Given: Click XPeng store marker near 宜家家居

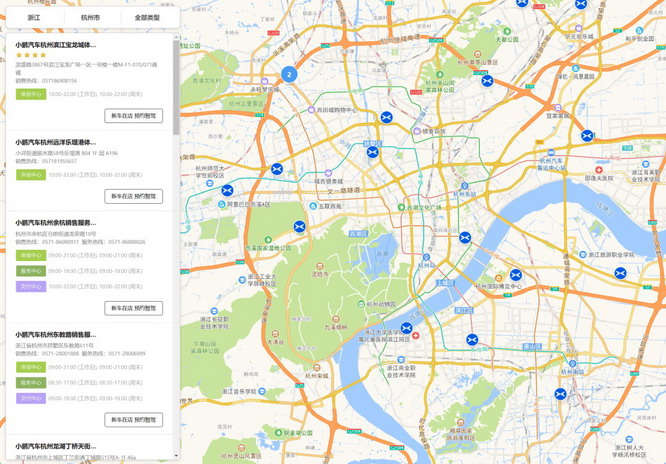Looking at the screenshot, I should (x=587, y=136).
